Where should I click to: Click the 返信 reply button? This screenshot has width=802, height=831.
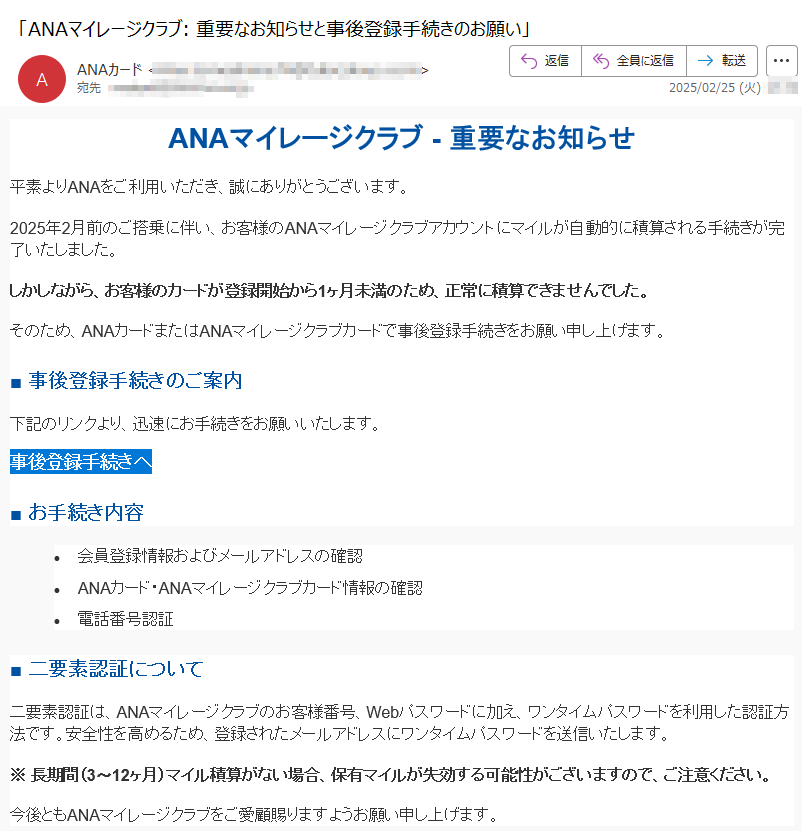coord(545,61)
